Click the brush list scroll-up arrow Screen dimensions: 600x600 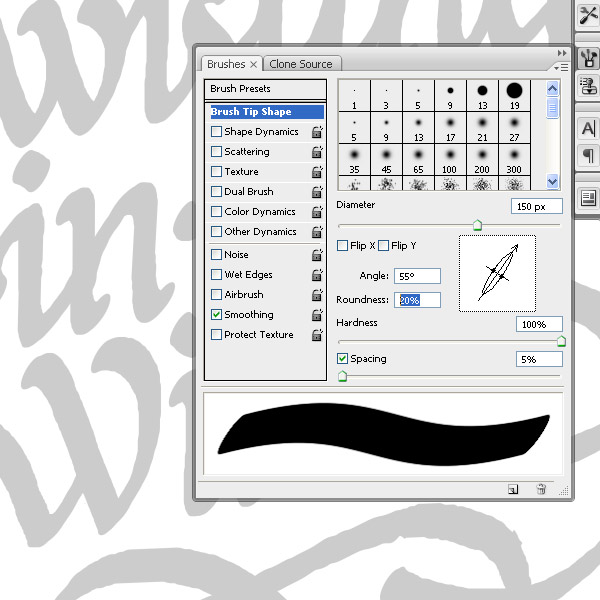coord(552,89)
